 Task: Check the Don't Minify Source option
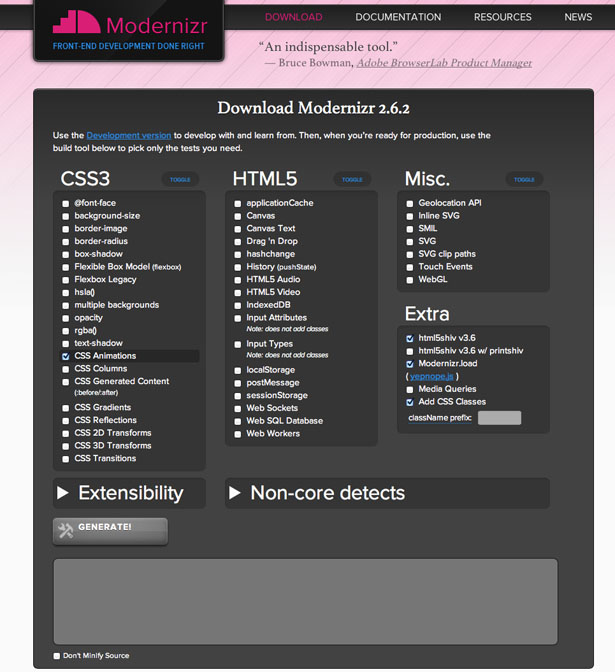click(57, 656)
